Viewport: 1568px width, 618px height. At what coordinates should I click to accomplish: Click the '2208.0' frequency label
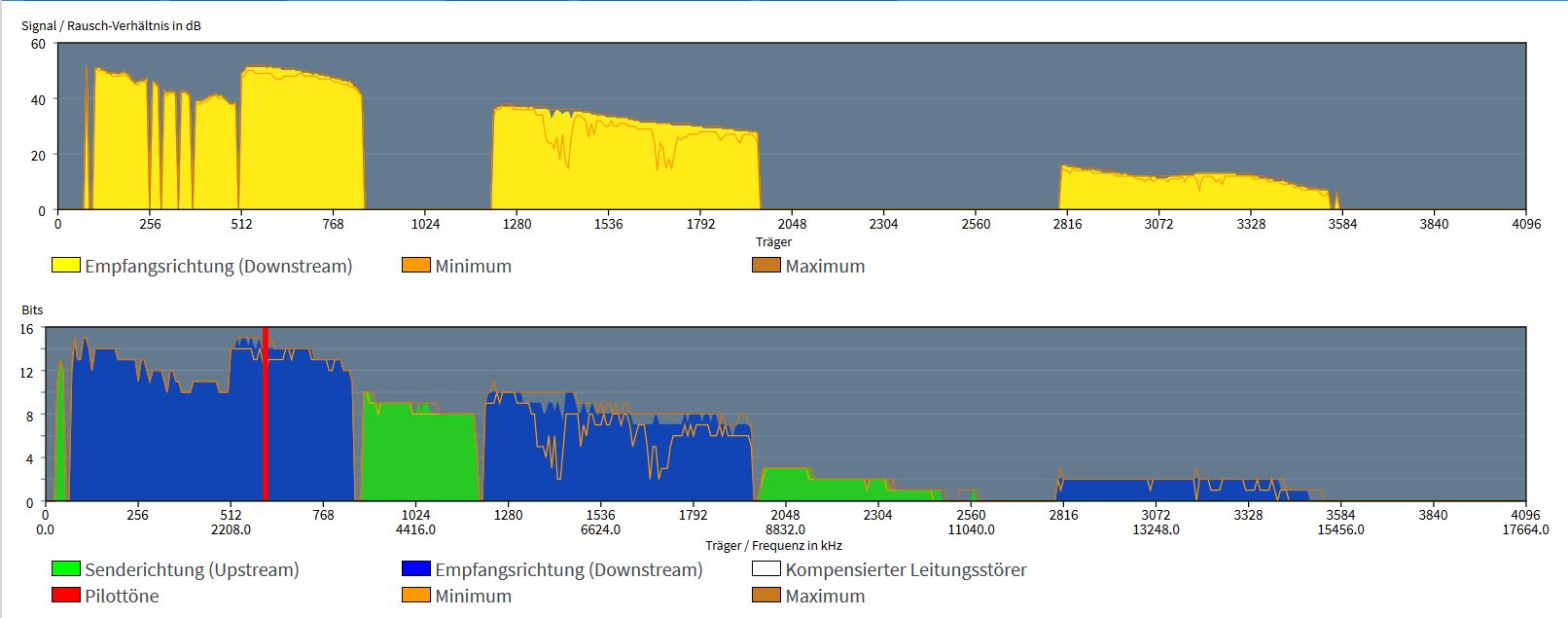[231, 530]
